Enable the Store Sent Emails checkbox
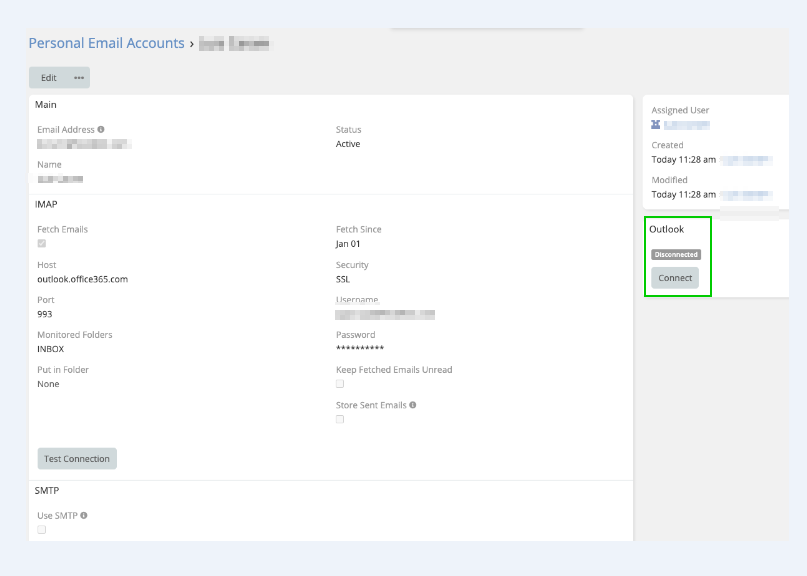This screenshot has width=807, height=576. (x=340, y=419)
